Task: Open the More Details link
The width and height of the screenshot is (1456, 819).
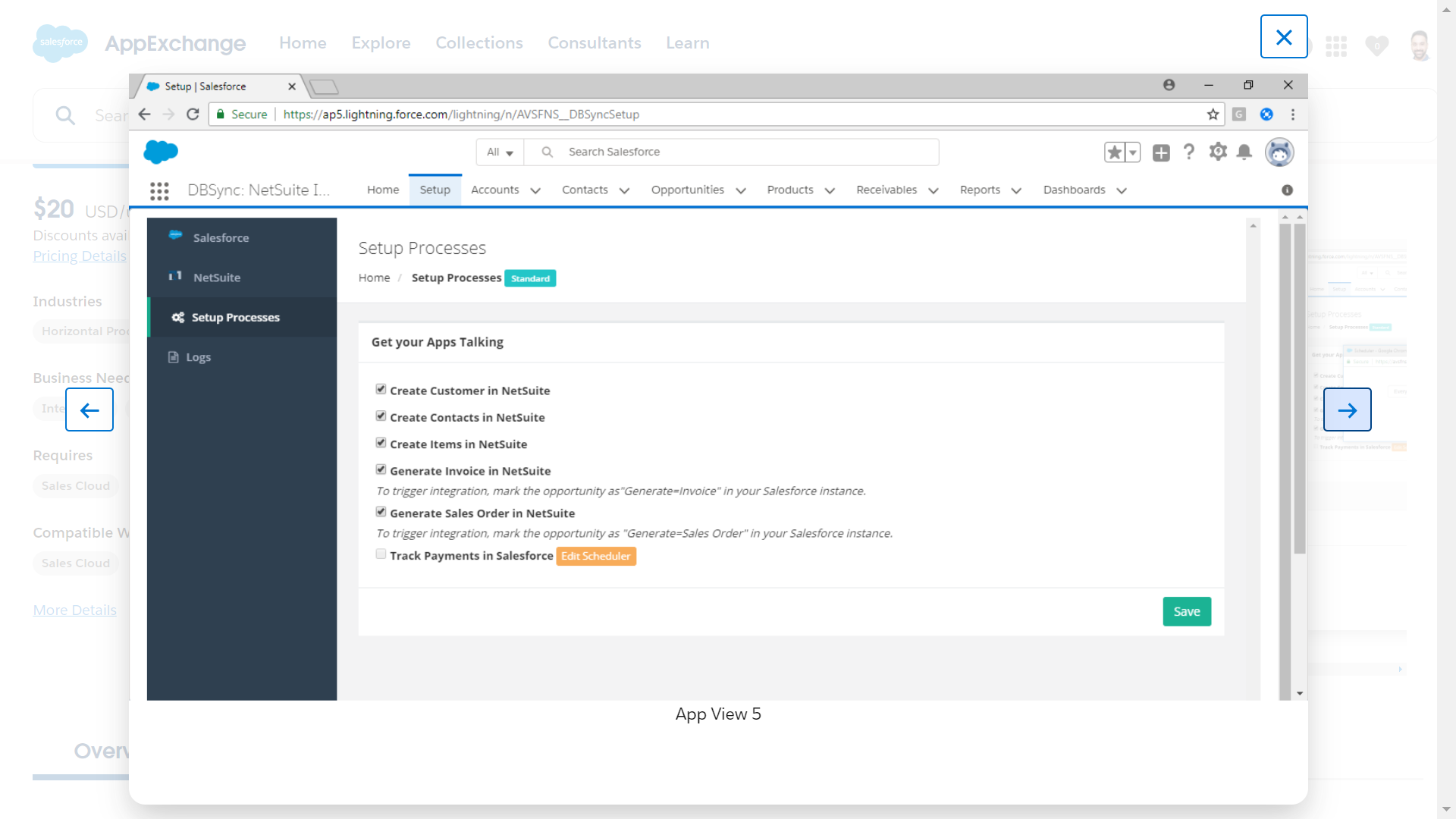Action: tap(74, 610)
